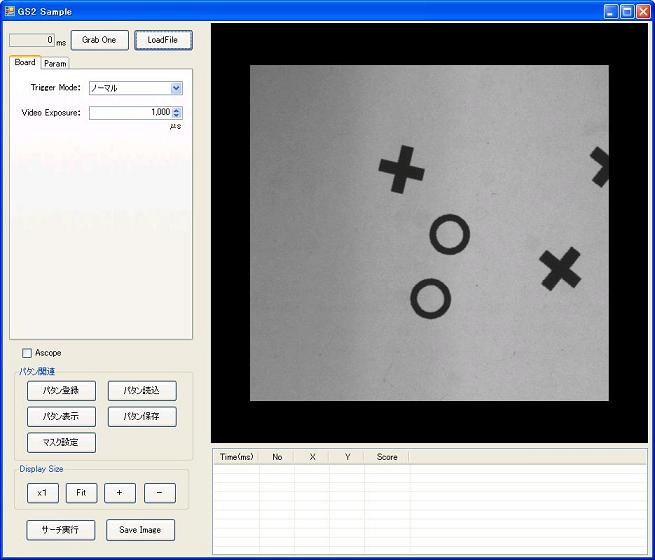
Task: Click the Video Exposure value field
Action: 130,112
